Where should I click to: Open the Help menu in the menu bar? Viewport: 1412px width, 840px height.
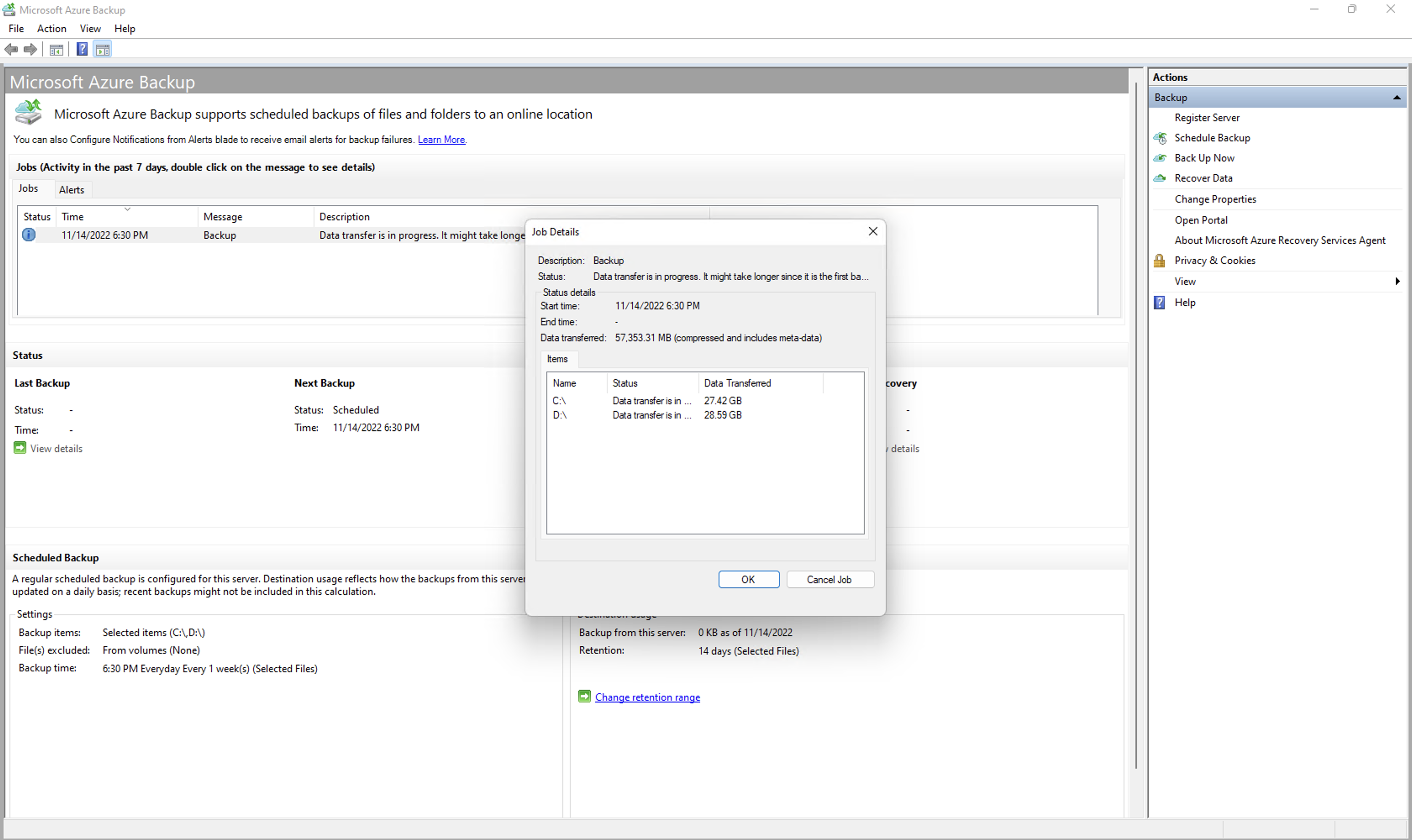(x=124, y=29)
